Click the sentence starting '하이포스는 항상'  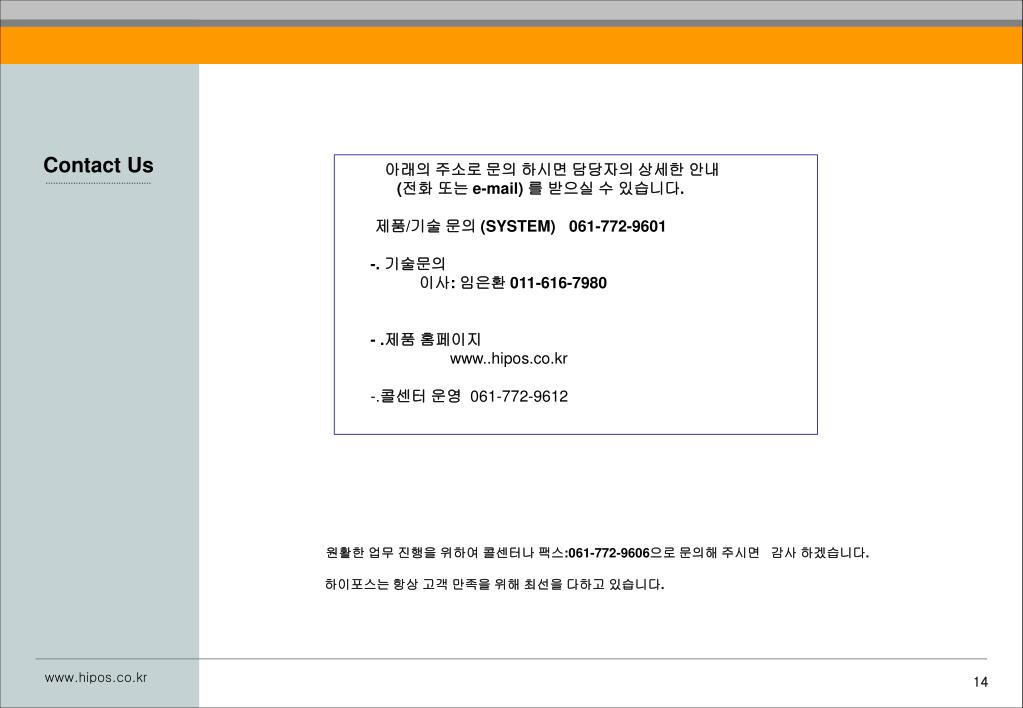[495, 585]
